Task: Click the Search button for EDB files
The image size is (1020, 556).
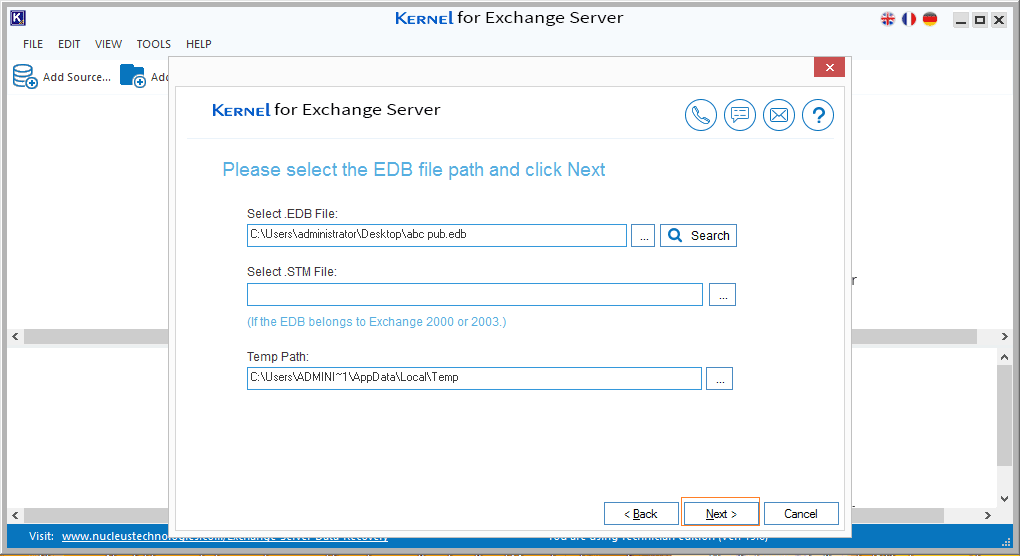Action: point(698,235)
